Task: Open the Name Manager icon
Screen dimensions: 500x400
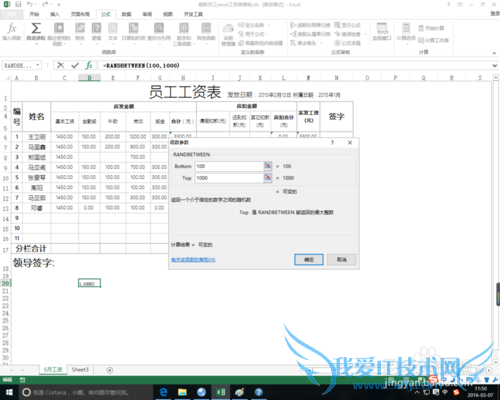Action: tap(228, 28)
